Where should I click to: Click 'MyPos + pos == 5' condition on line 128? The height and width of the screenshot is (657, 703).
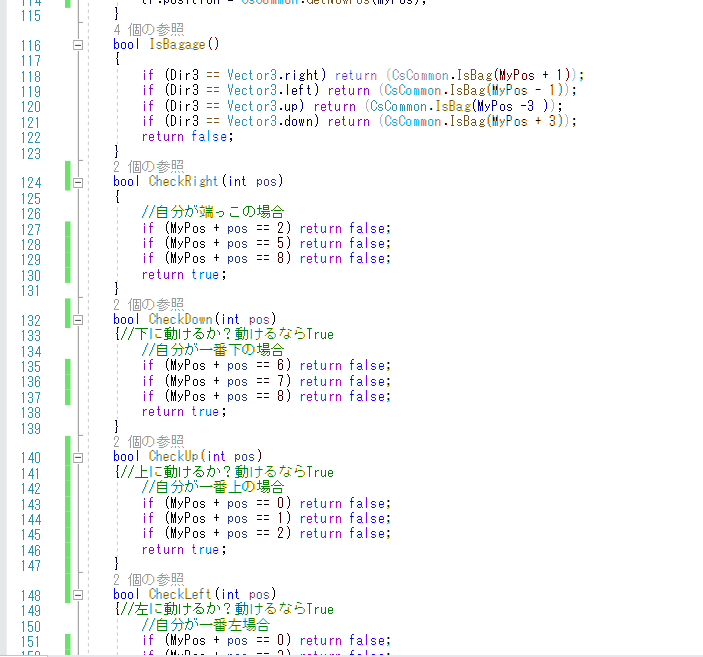[228, 244]
